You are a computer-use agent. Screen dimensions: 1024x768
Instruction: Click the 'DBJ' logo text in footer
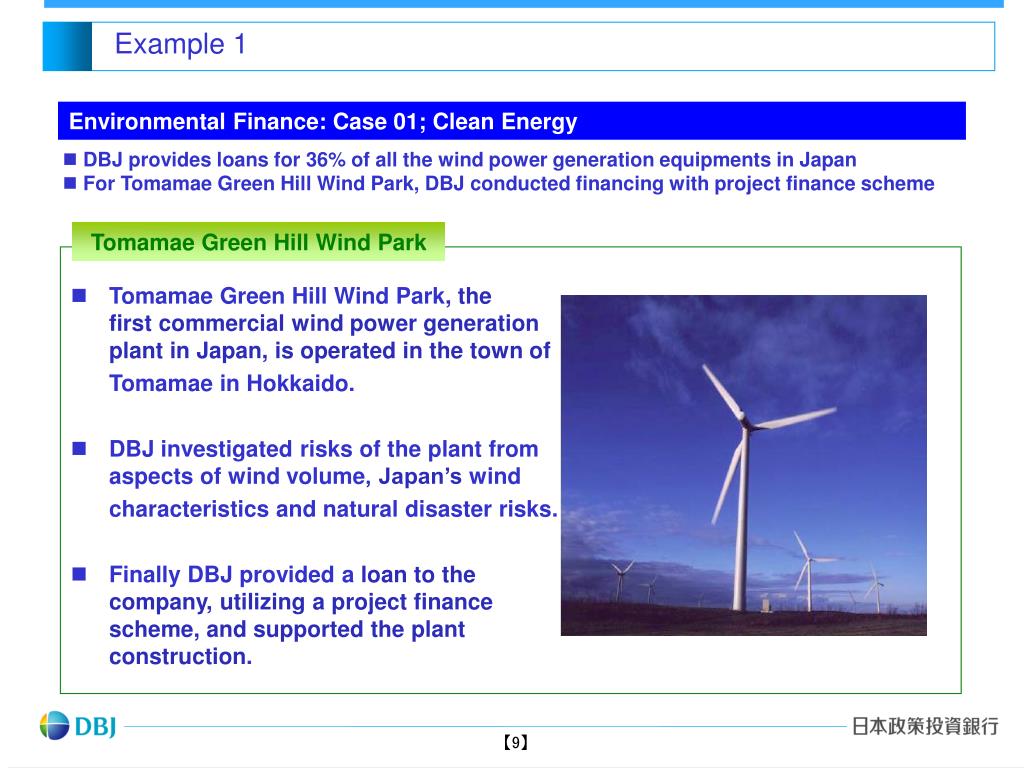tap(95, 726)
